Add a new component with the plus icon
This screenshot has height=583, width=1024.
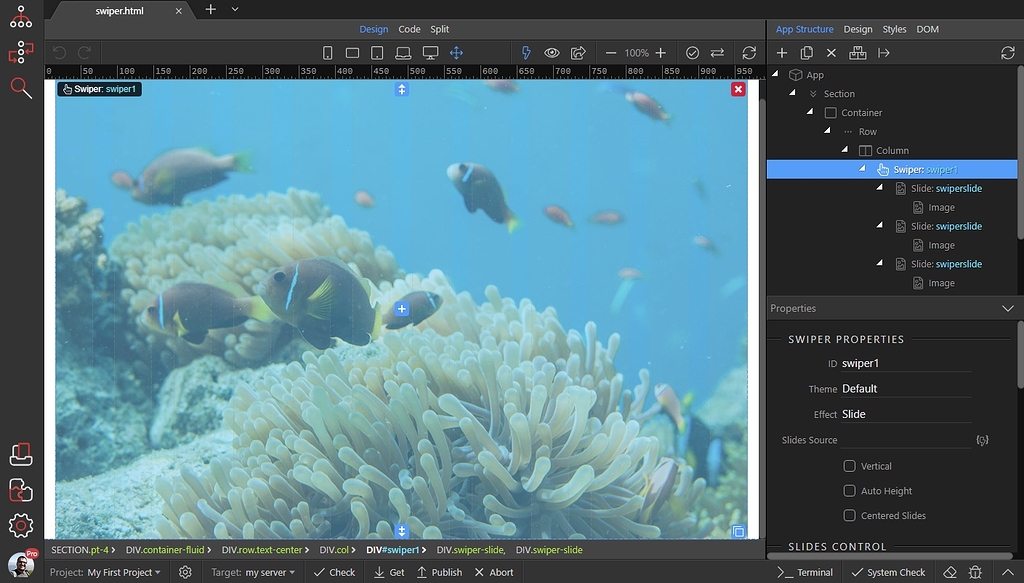click(782, 53)
